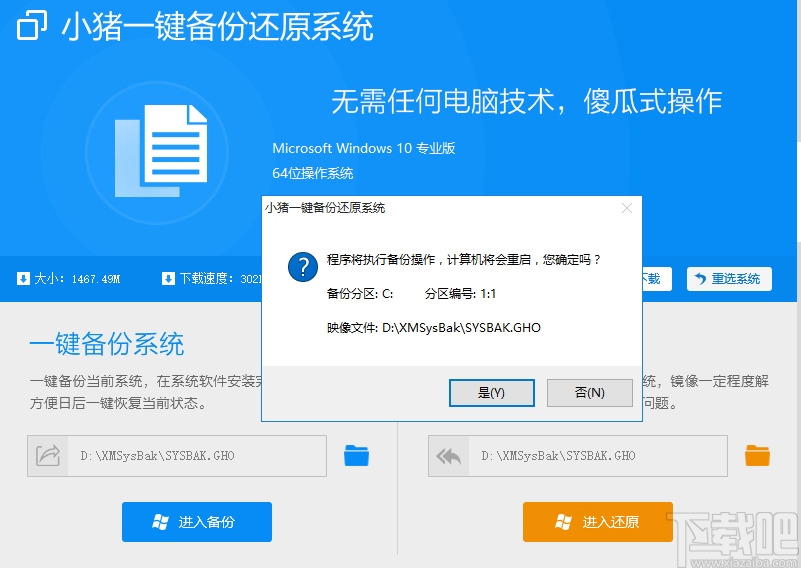Click the download icon beside 大小
This screenshot has height=568, width=801.
coord(23,278)
